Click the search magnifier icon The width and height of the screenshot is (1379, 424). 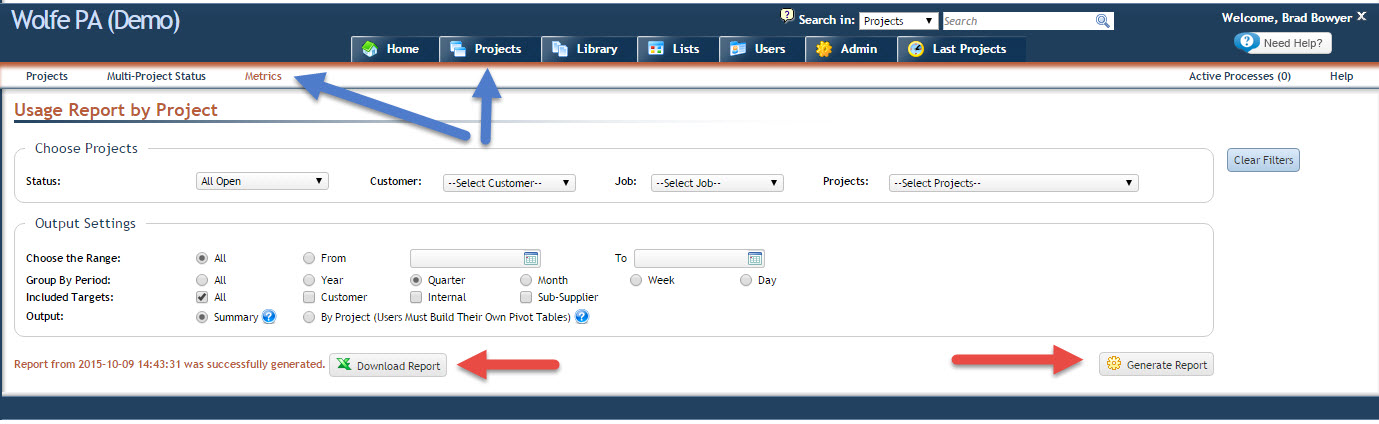click(x=1102, y=20)
